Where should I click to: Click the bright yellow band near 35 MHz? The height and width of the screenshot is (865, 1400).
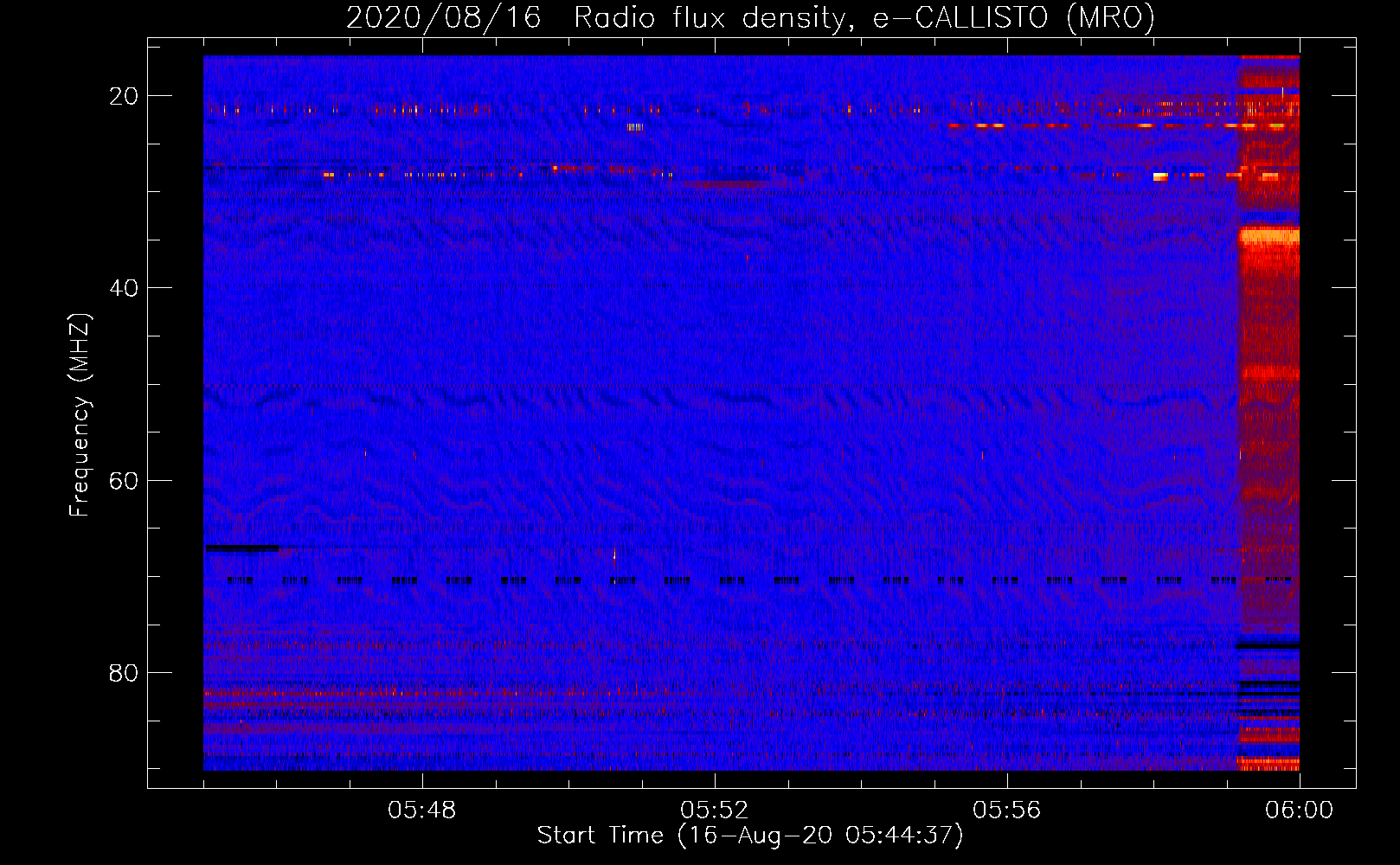(1269, 235)
